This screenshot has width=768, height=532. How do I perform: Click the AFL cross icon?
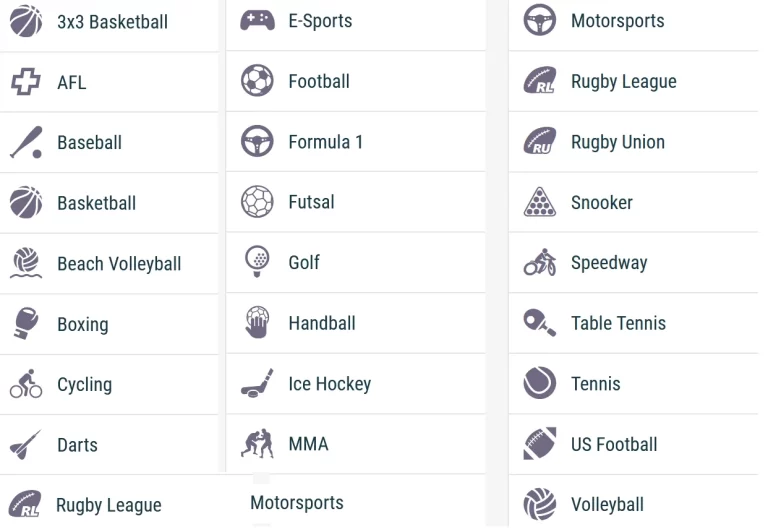tap(26, 82)
